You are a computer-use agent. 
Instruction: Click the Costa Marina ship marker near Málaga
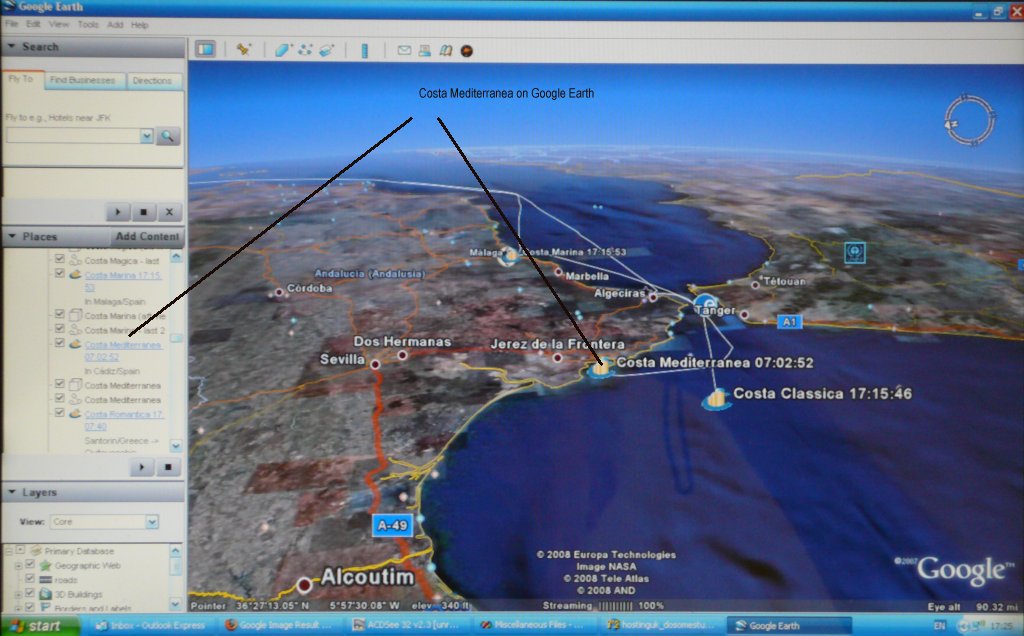pos(509,255)
